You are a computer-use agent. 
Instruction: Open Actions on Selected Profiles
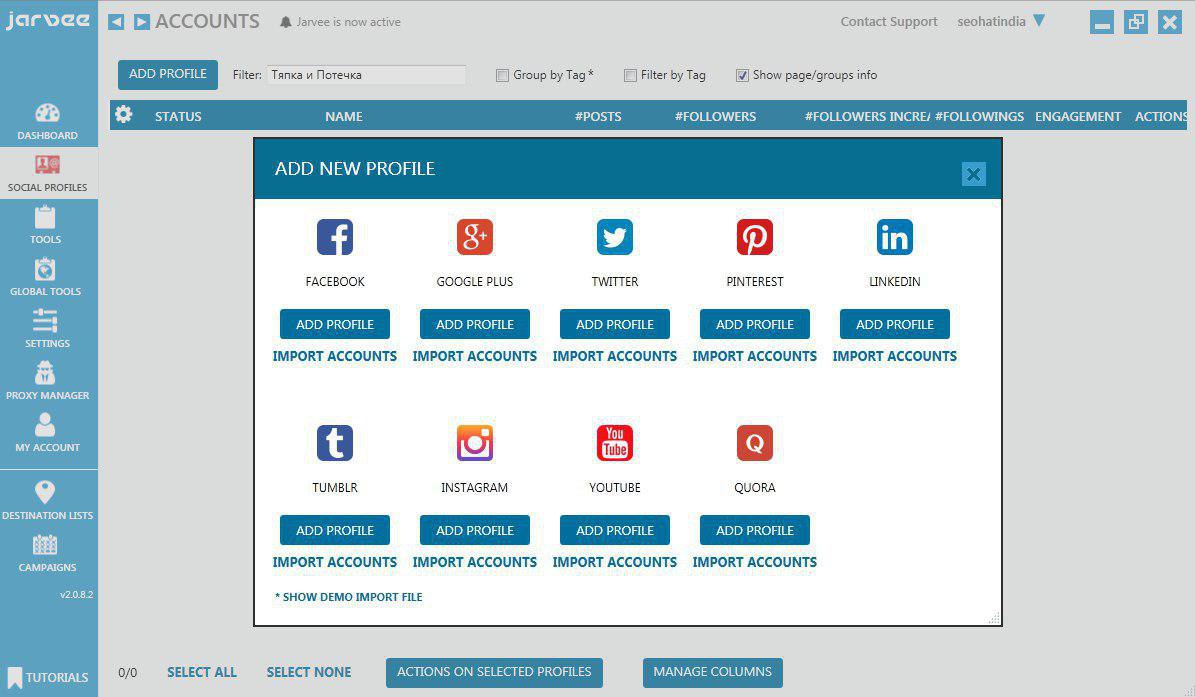tap(494, 673)
